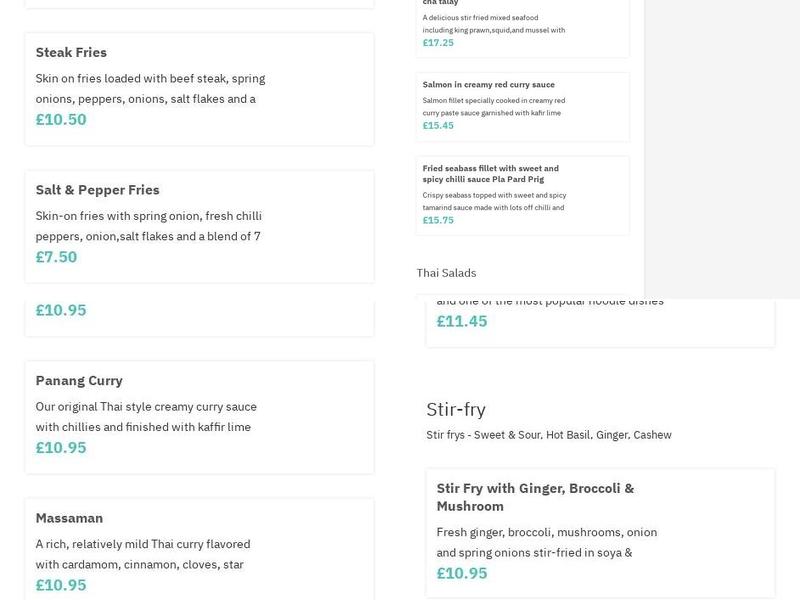The height and width of the screenshot is (600, 800).
Task: Jump to the Thai Salads heading
Action: tap(446, 273)
